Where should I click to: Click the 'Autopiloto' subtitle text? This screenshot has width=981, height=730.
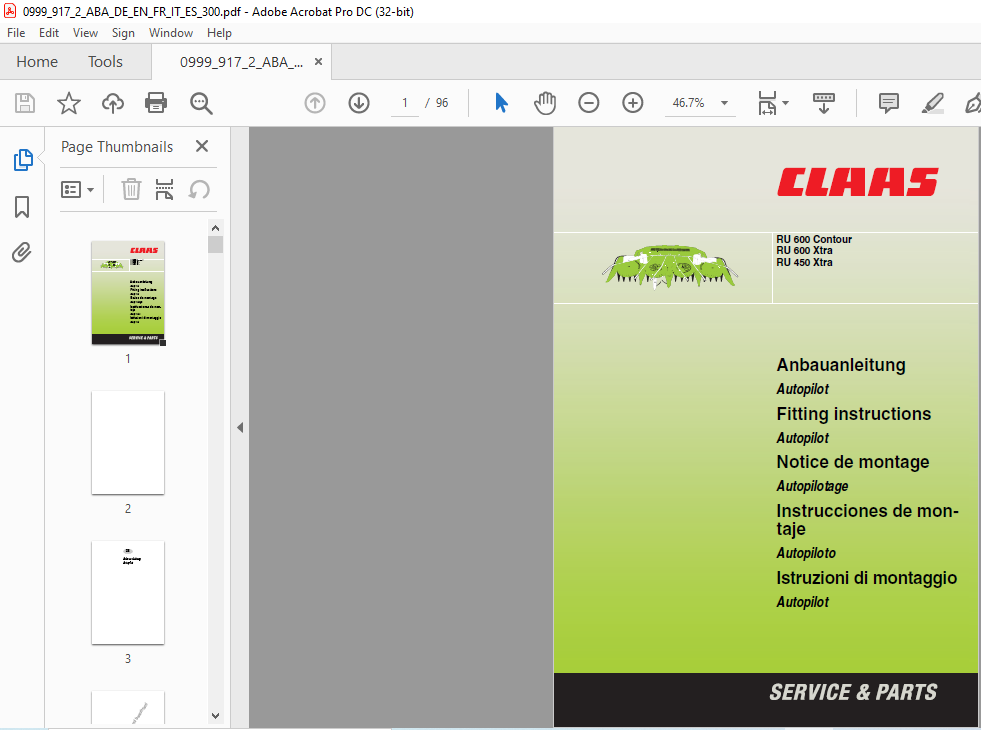(x=806, y=553)
